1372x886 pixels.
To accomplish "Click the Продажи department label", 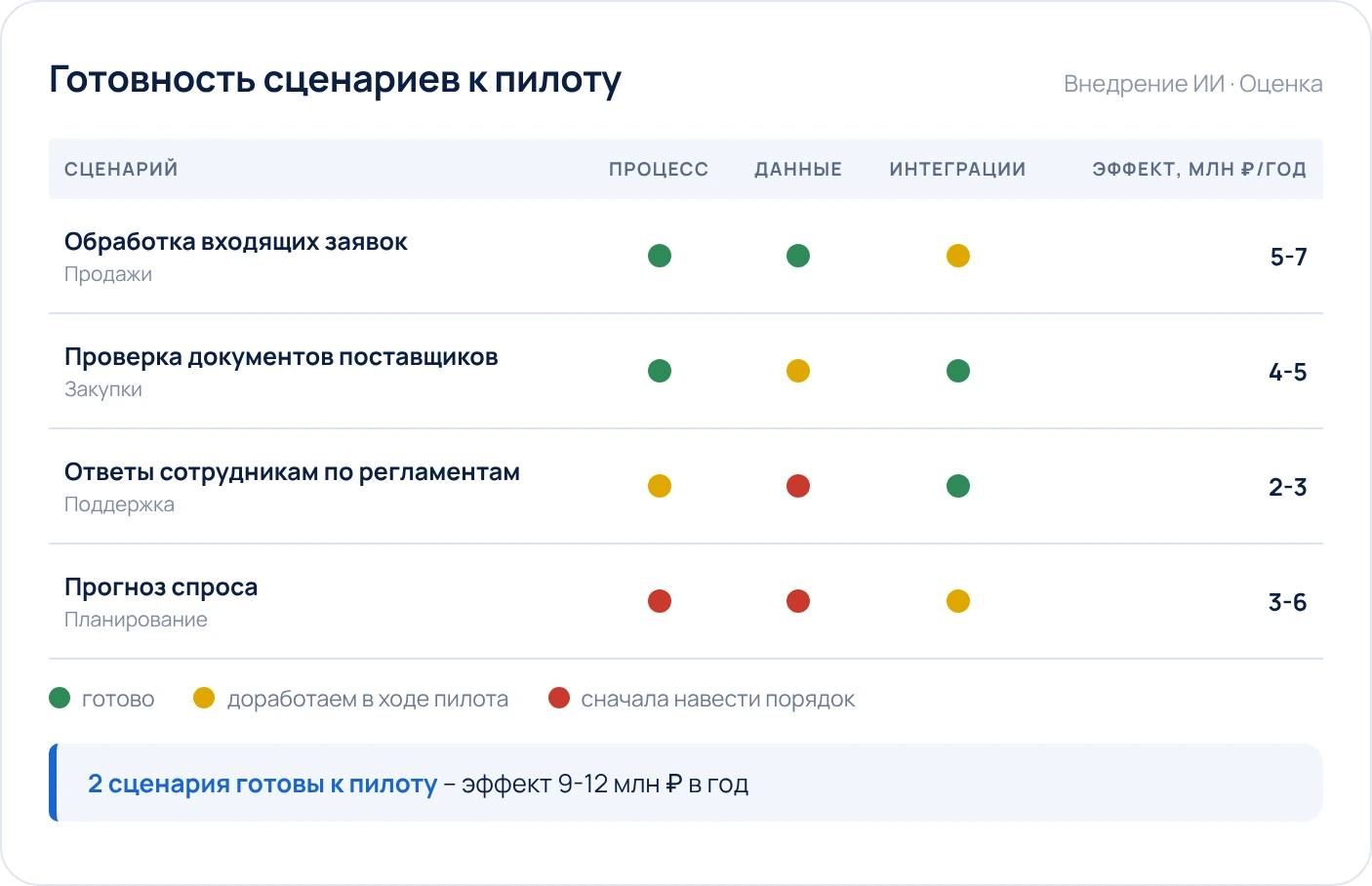I will [108, 274].
